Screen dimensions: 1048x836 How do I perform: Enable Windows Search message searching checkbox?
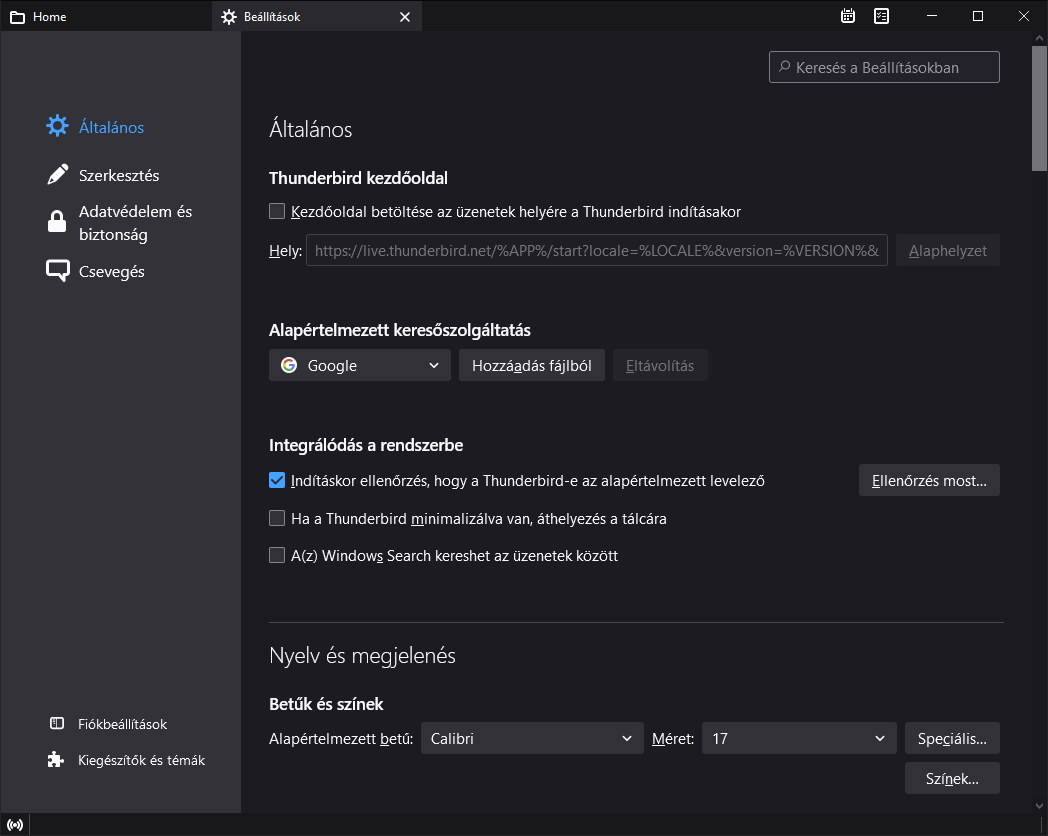pos(277,555)
